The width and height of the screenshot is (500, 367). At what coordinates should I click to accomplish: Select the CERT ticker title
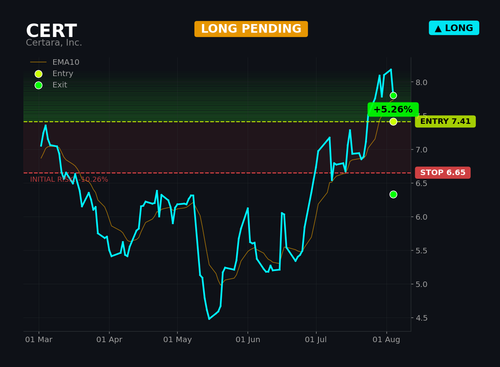(52, 31)
